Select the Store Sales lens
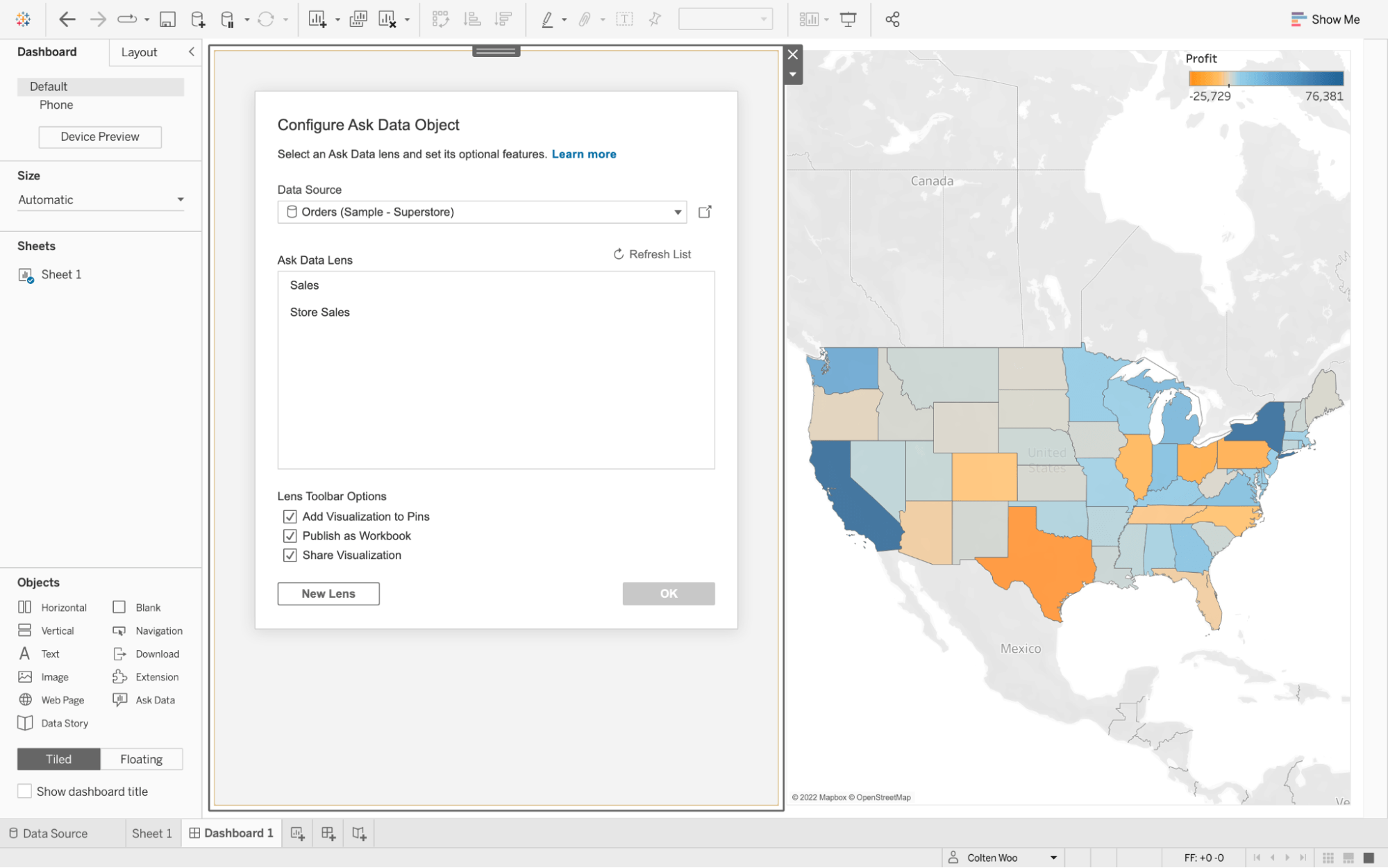Viewport: 1388px width, 868px height. pyautogui.click(x=320, y=312)
